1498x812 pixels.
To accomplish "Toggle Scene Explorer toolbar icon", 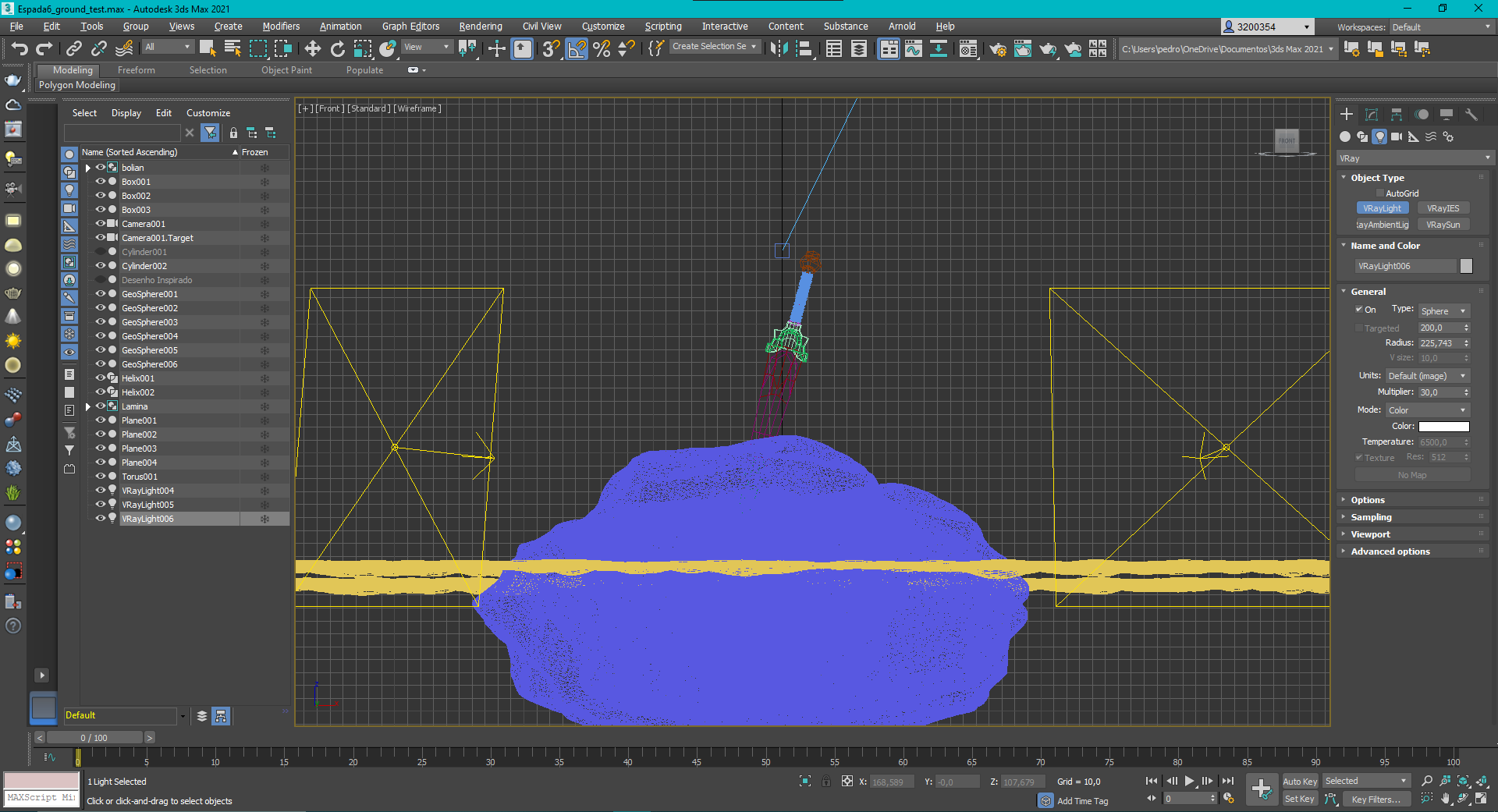I will tap(834, 49).
